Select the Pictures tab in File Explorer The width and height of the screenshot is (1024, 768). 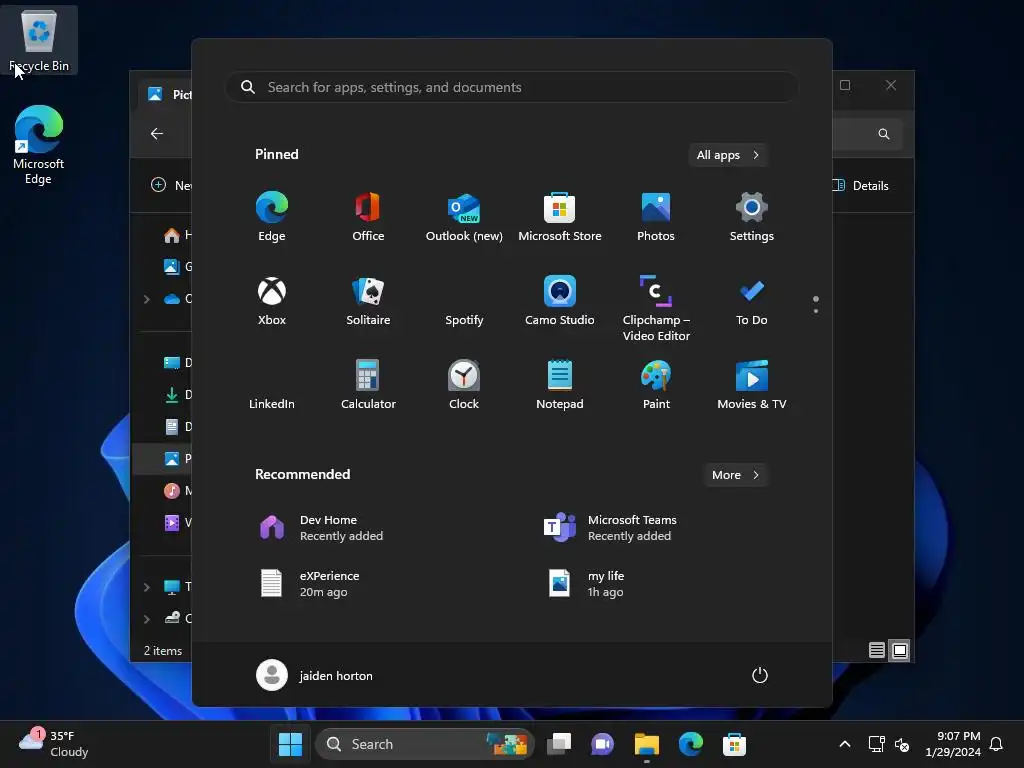point(167,95)
